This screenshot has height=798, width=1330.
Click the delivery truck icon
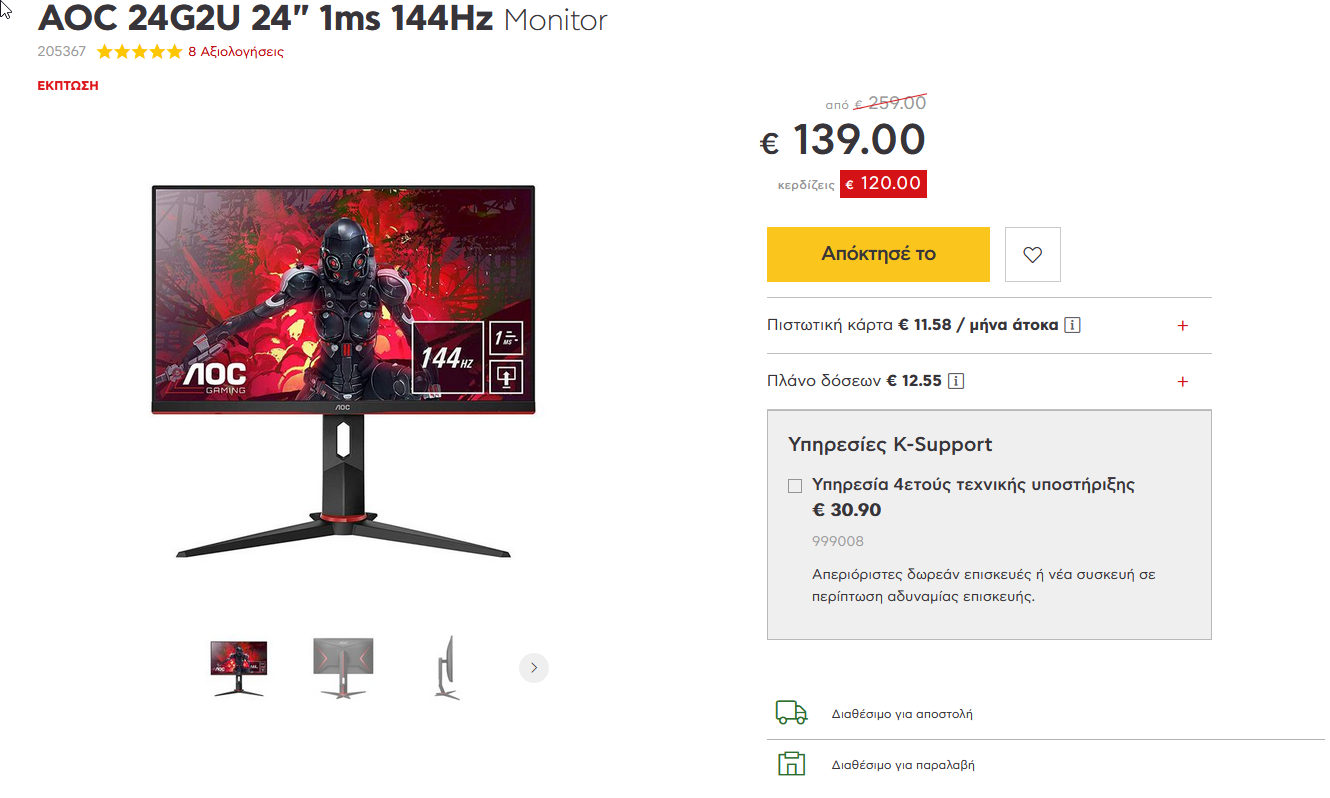[x=791, y=713]
